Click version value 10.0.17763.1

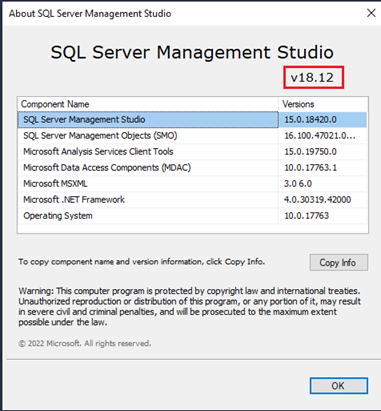point(310,168)
